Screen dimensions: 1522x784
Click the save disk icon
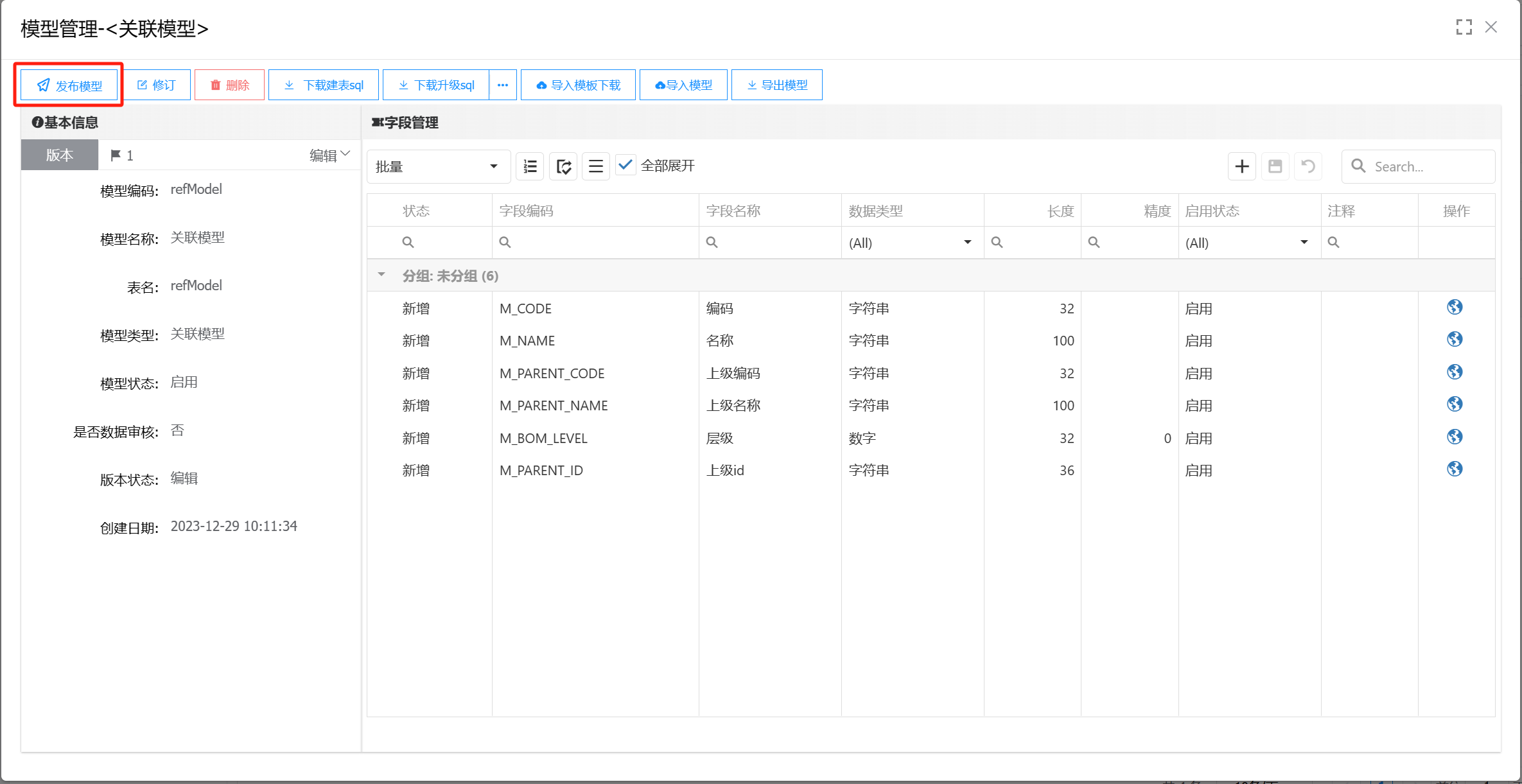click(1275, 167)
